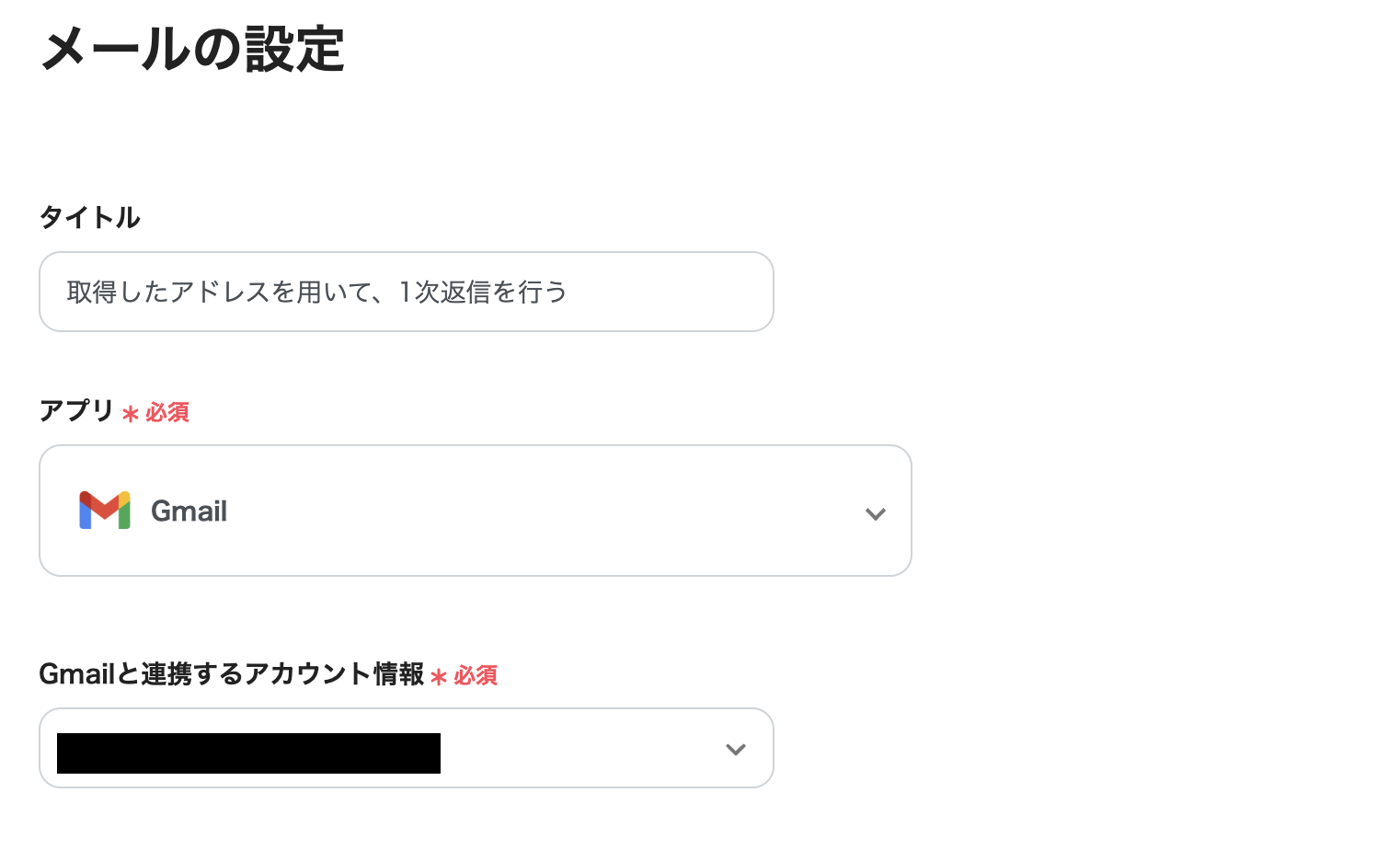The width and height of the screenshot is (1400, 850).
Task: Click the chevron icon on the Gmail selector
Action: [875, 513]
